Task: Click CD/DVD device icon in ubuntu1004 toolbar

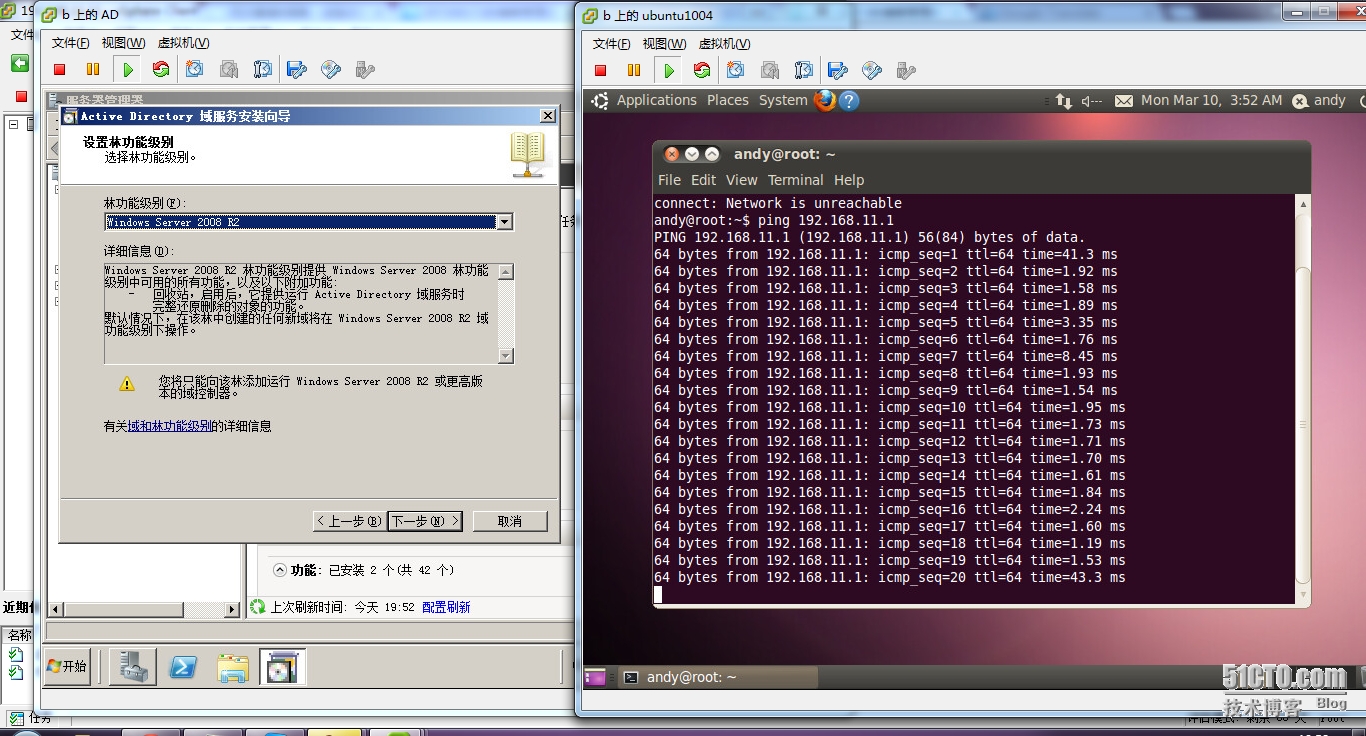Action: [872, 70]
